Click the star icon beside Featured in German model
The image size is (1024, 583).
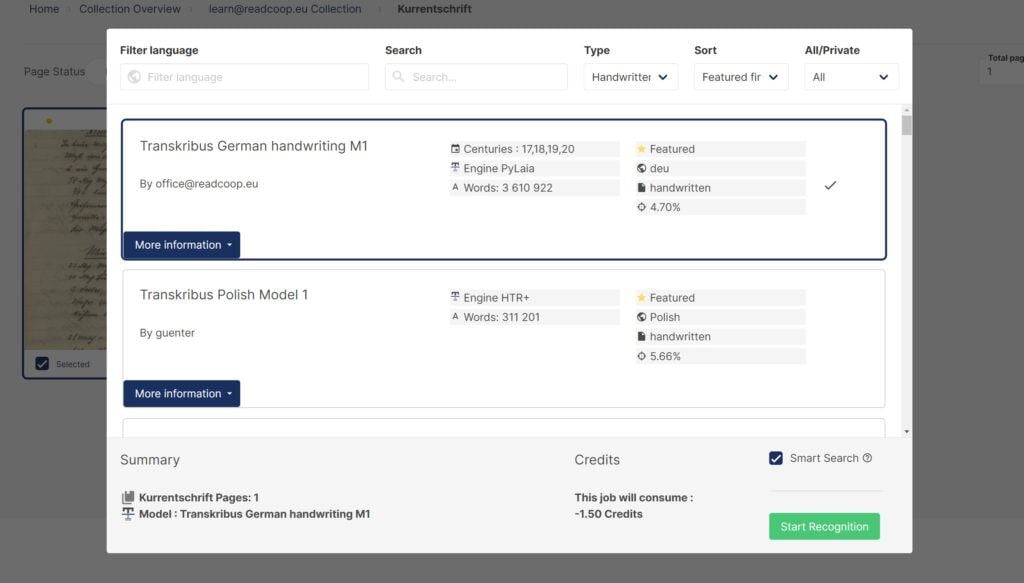(641, 149)
